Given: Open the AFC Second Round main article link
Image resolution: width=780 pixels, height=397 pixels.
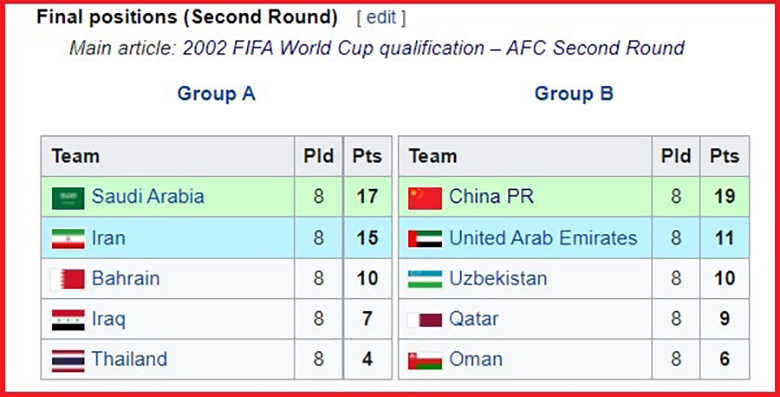Looking at the screenshot, I should 433,48.
